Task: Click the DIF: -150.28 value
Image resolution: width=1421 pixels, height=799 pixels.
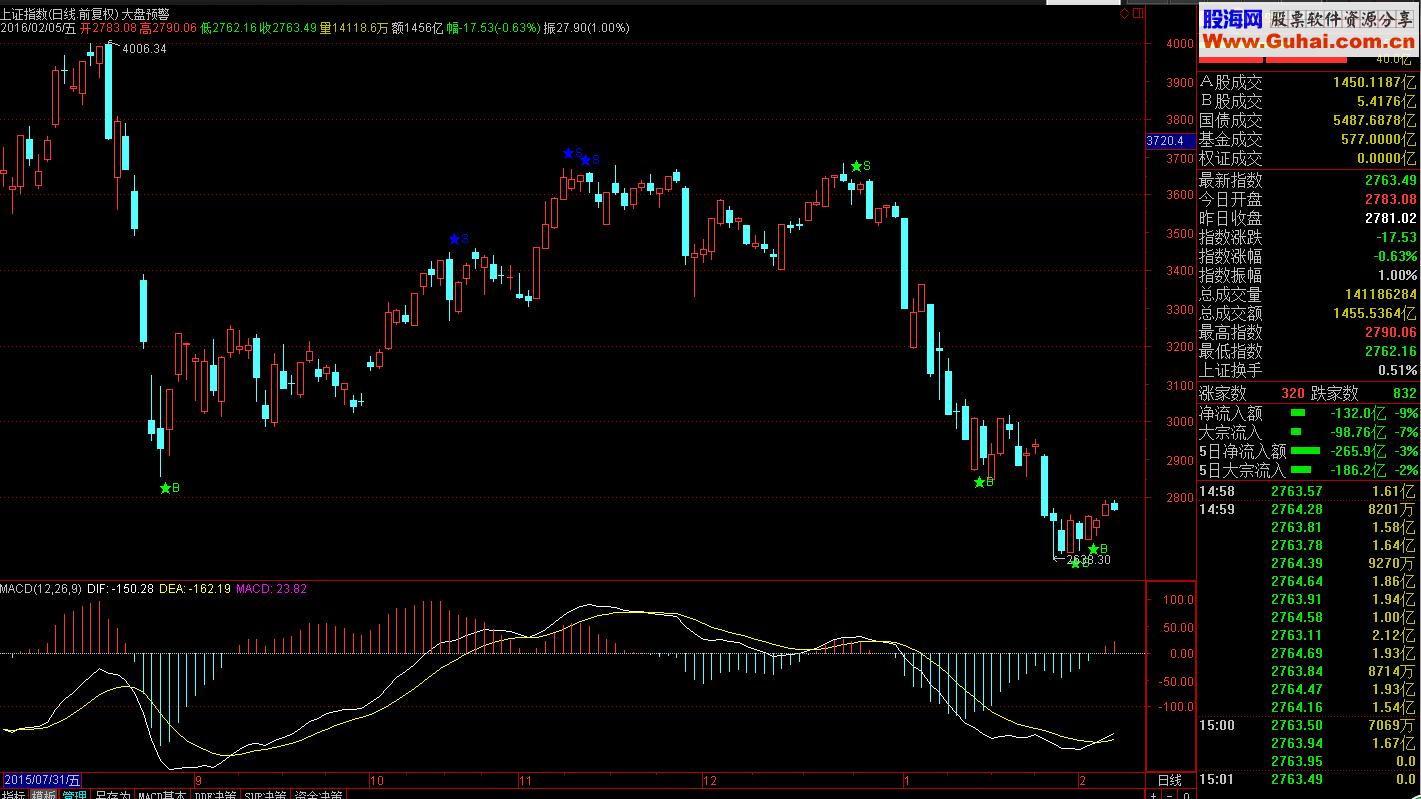Action: [121, 589]
